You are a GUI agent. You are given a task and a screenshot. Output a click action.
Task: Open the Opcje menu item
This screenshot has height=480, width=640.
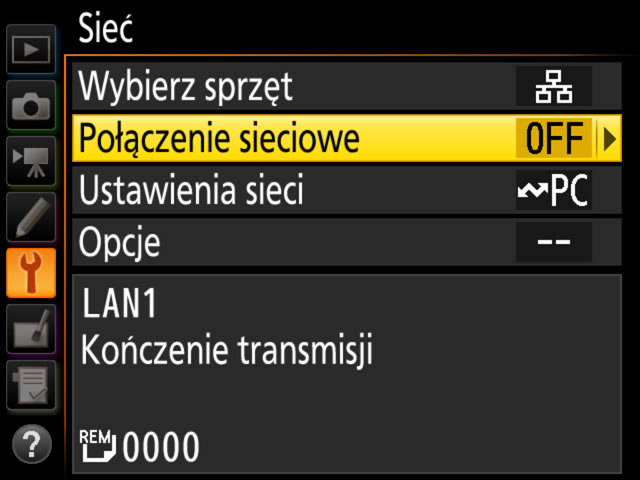tap(347, 242)
